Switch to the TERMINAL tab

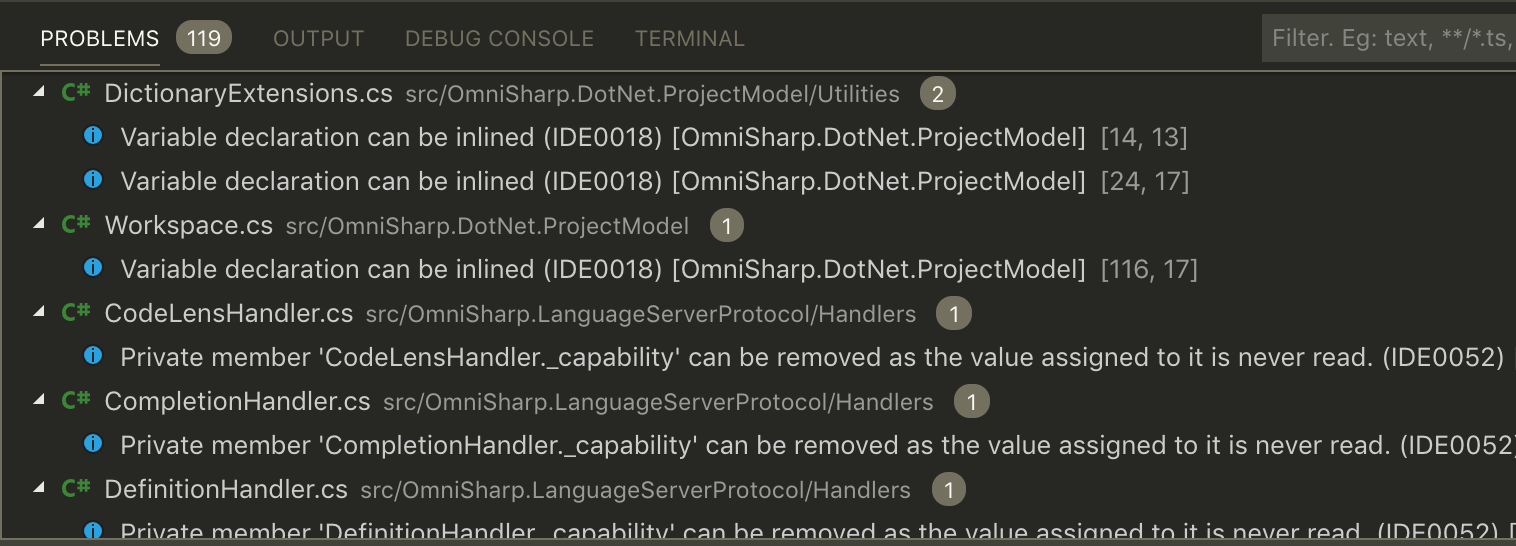pyautogui.click(x=690, y=39)
